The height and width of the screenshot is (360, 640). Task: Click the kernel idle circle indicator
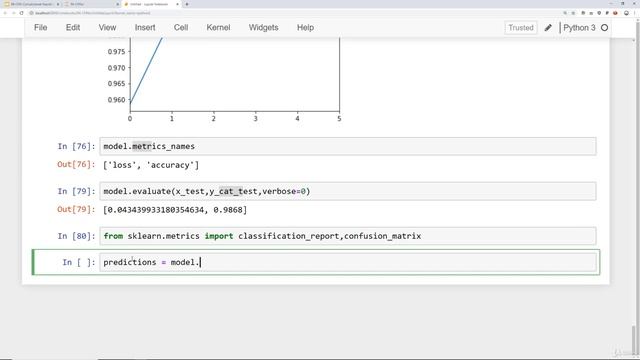604,28
